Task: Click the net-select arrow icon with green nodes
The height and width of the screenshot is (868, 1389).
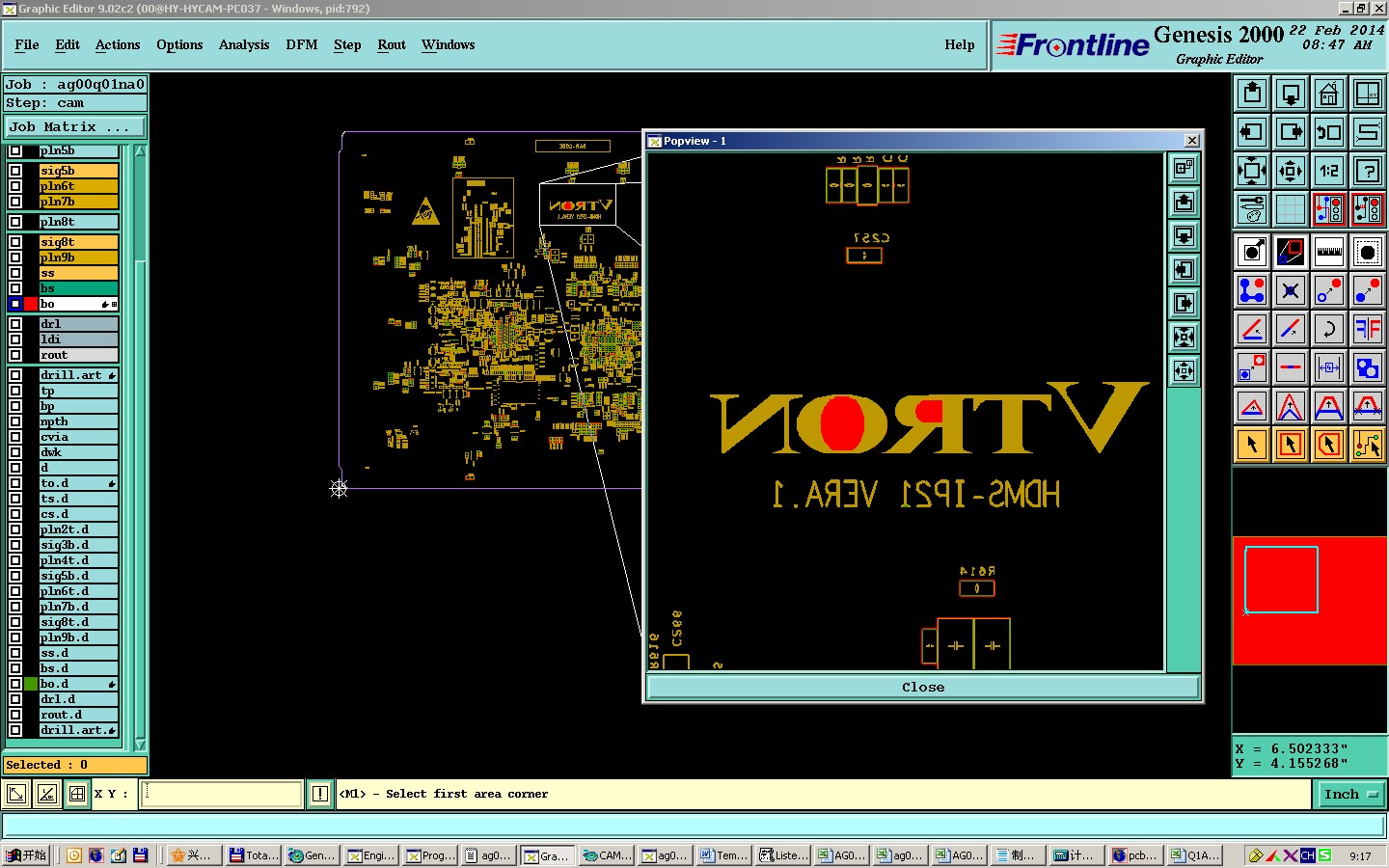Action: coord(1368,445)
